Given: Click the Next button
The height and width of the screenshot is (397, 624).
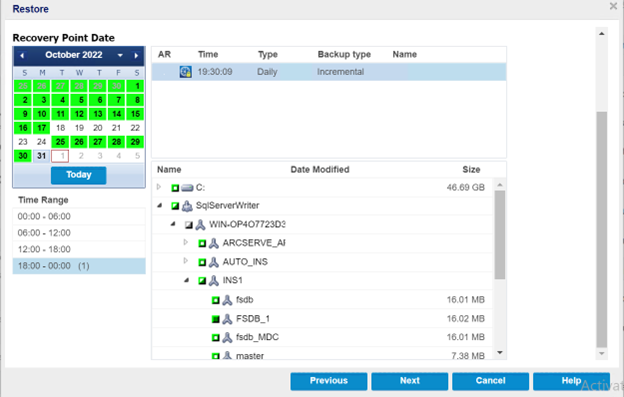Looking at the screenshot, I should (410, 381).
